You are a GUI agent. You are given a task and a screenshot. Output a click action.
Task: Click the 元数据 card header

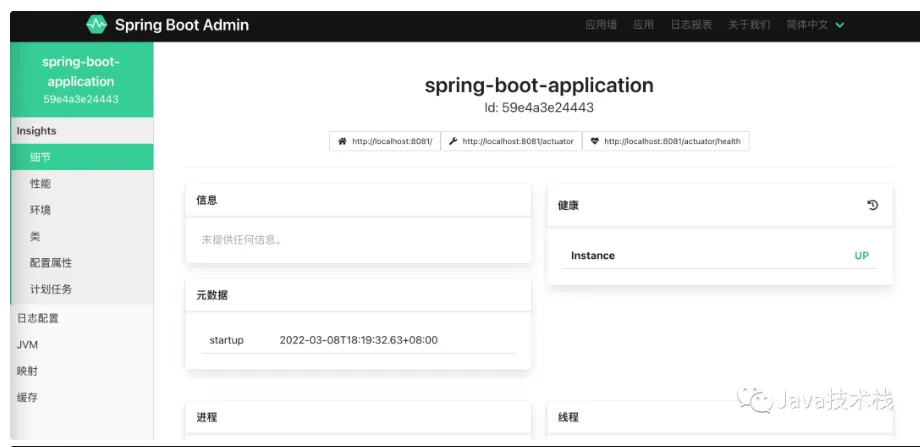pos(358,295)
